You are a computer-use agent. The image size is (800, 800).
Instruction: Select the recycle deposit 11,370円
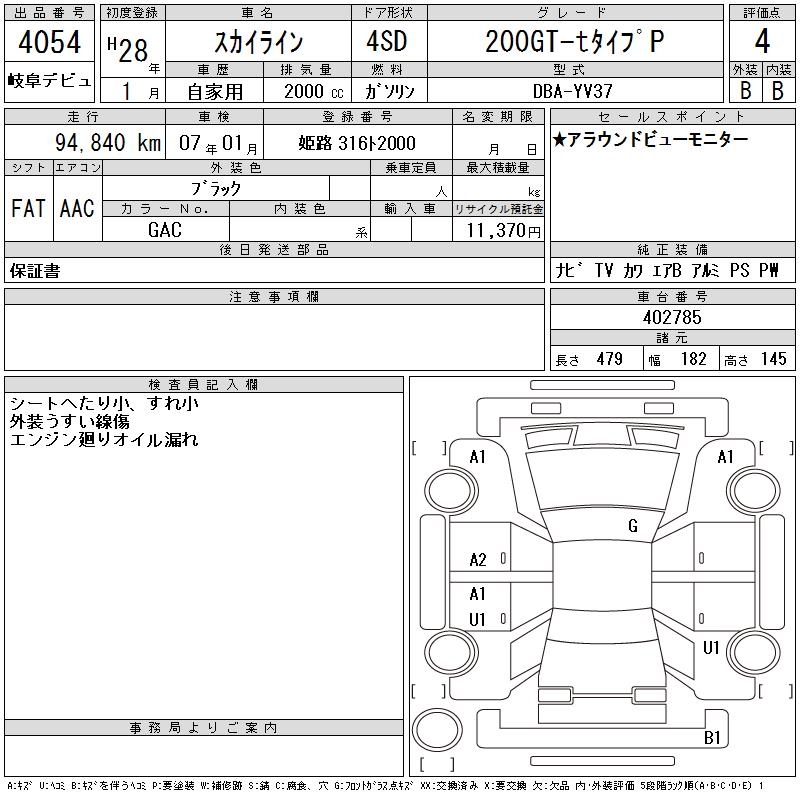(503, 230)
